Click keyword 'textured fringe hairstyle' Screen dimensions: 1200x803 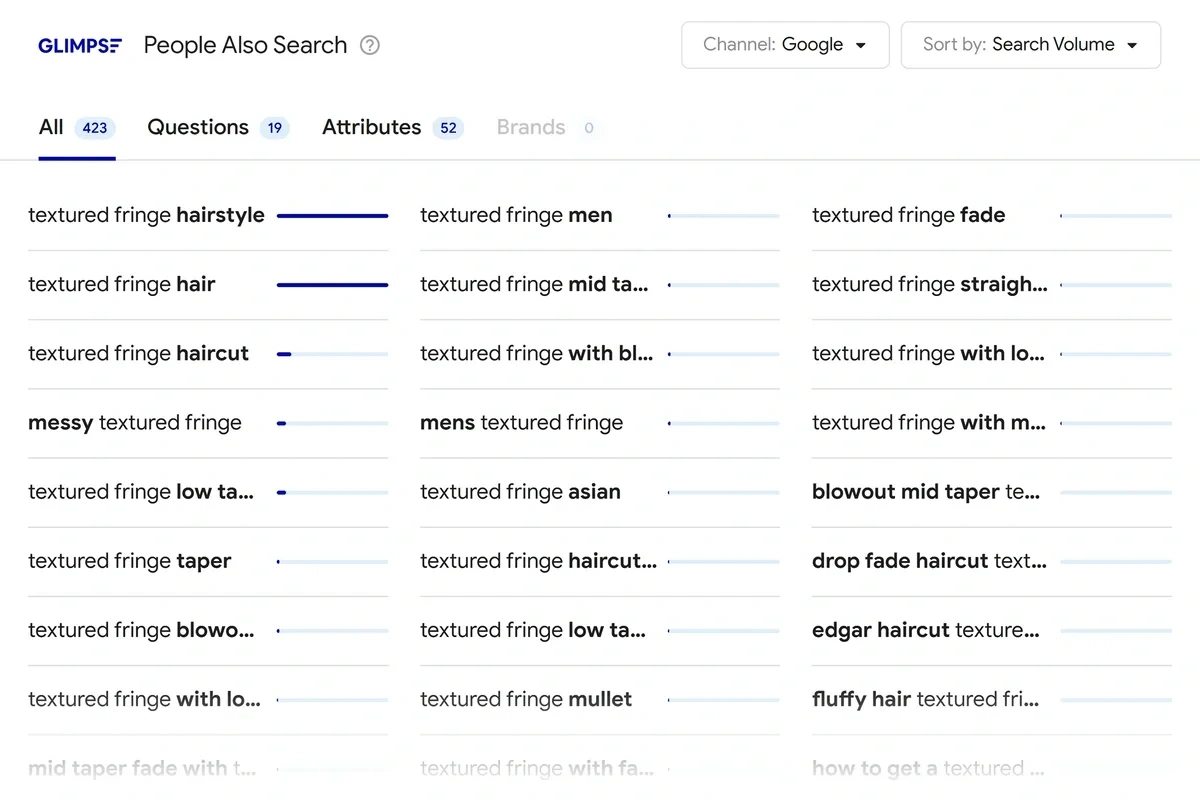pos(146,215)
